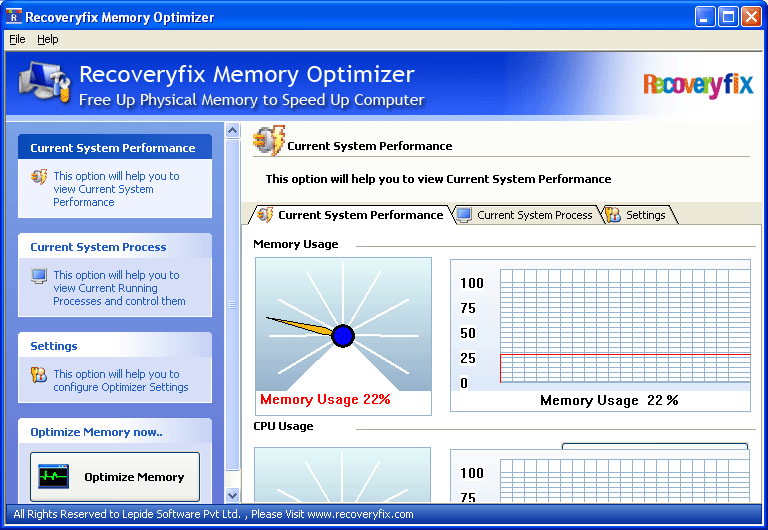Click 'view Current Running Processes' sidebar description
The image size is (768, 530).
pyautogui.click(x=119, y=288)
